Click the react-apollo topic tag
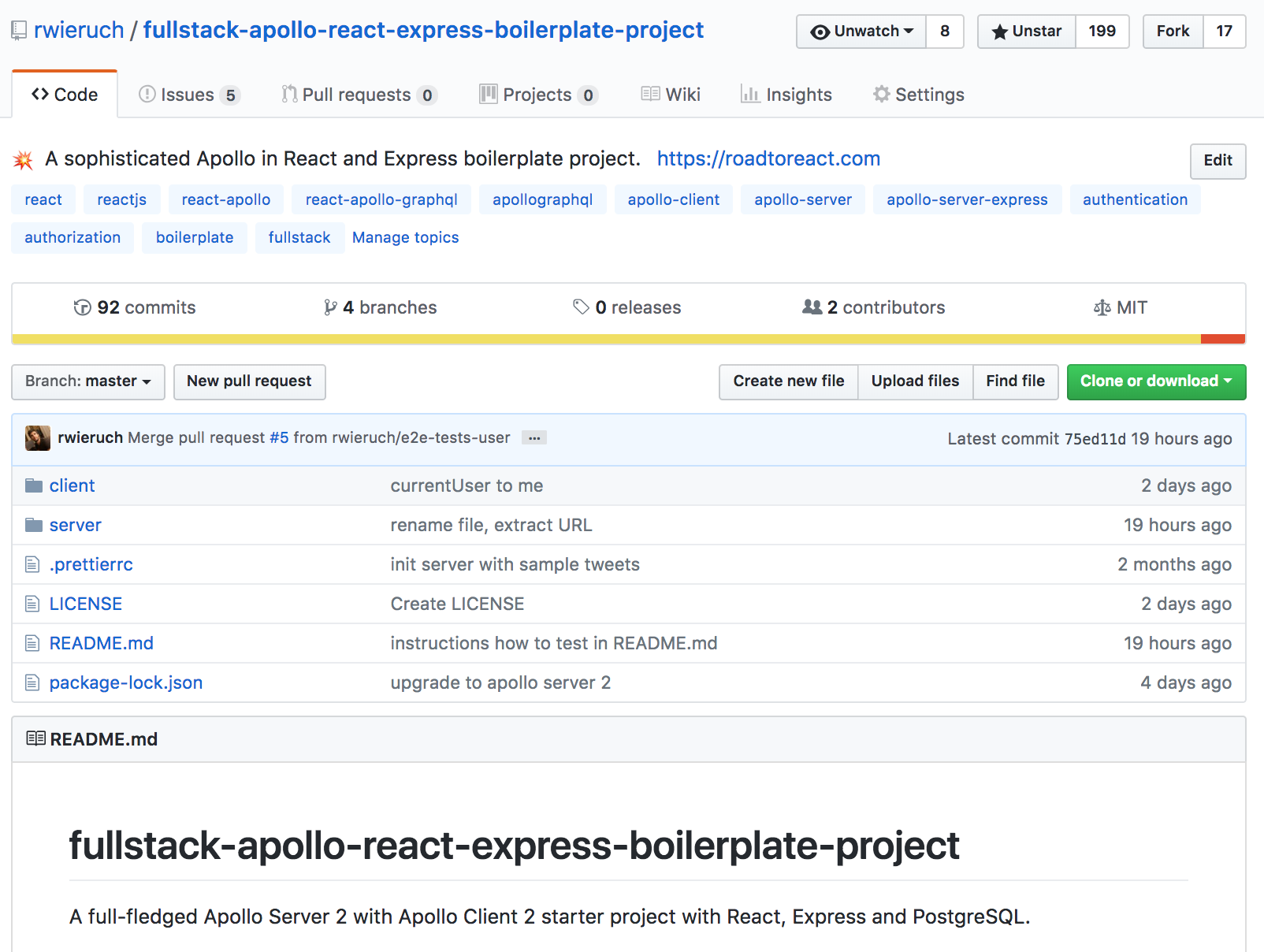Viewport: 1264px width, 952px height. [226, 199]
